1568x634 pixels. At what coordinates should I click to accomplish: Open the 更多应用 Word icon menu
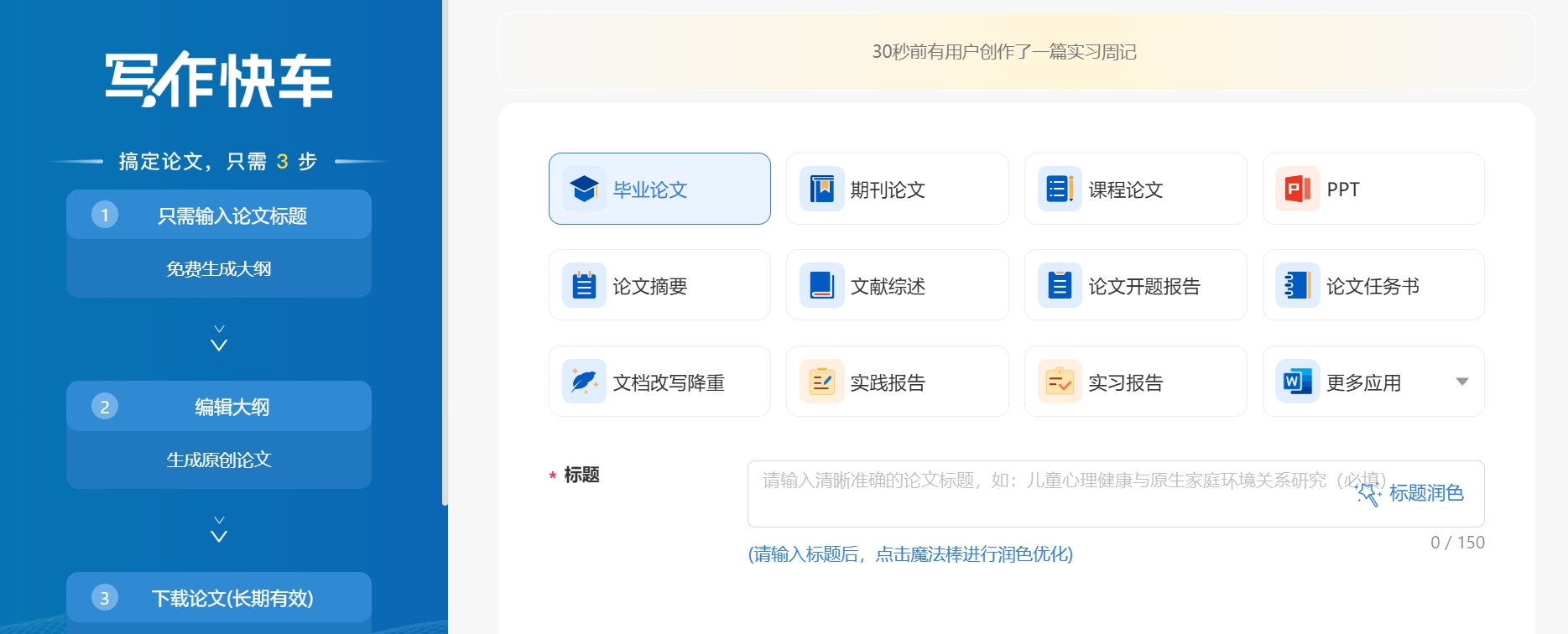(1297, 382)
